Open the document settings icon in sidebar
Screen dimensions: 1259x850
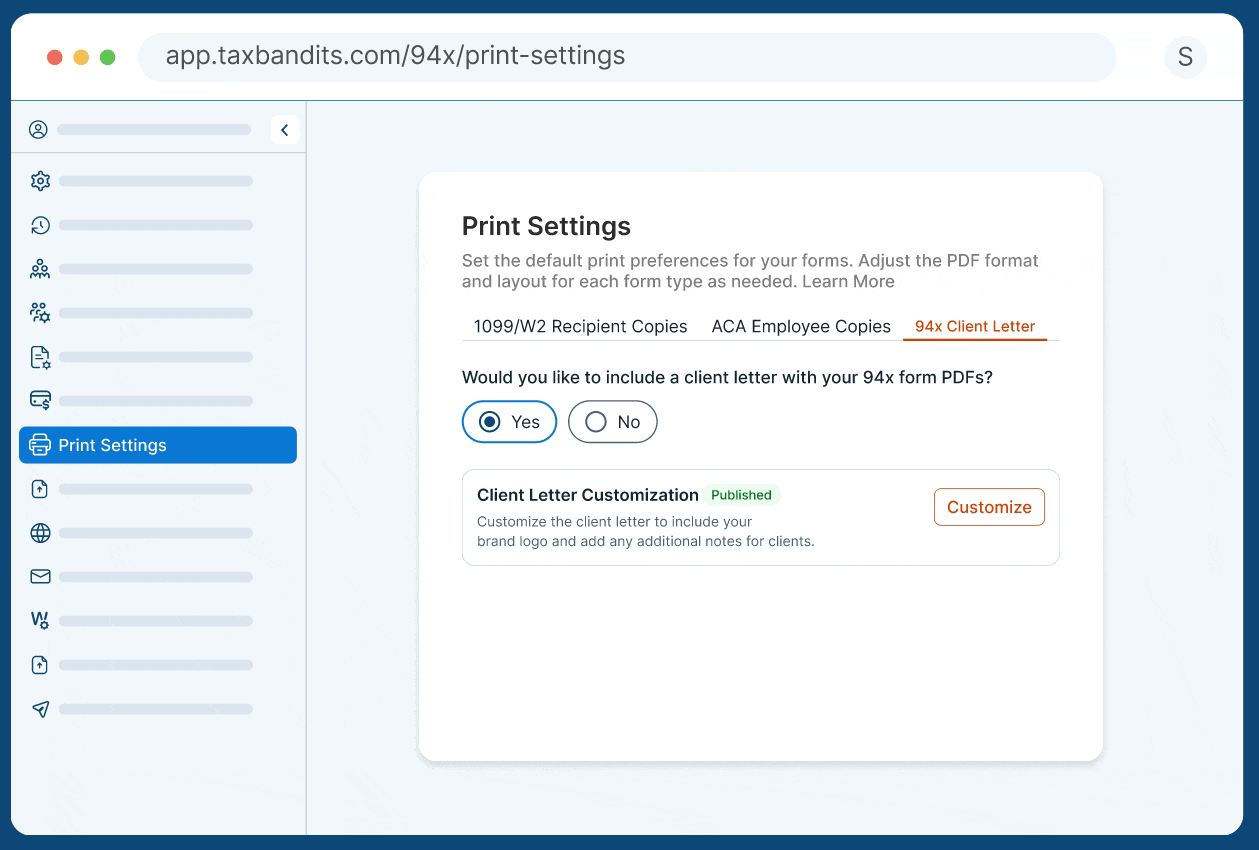click(x=40, y=357)
